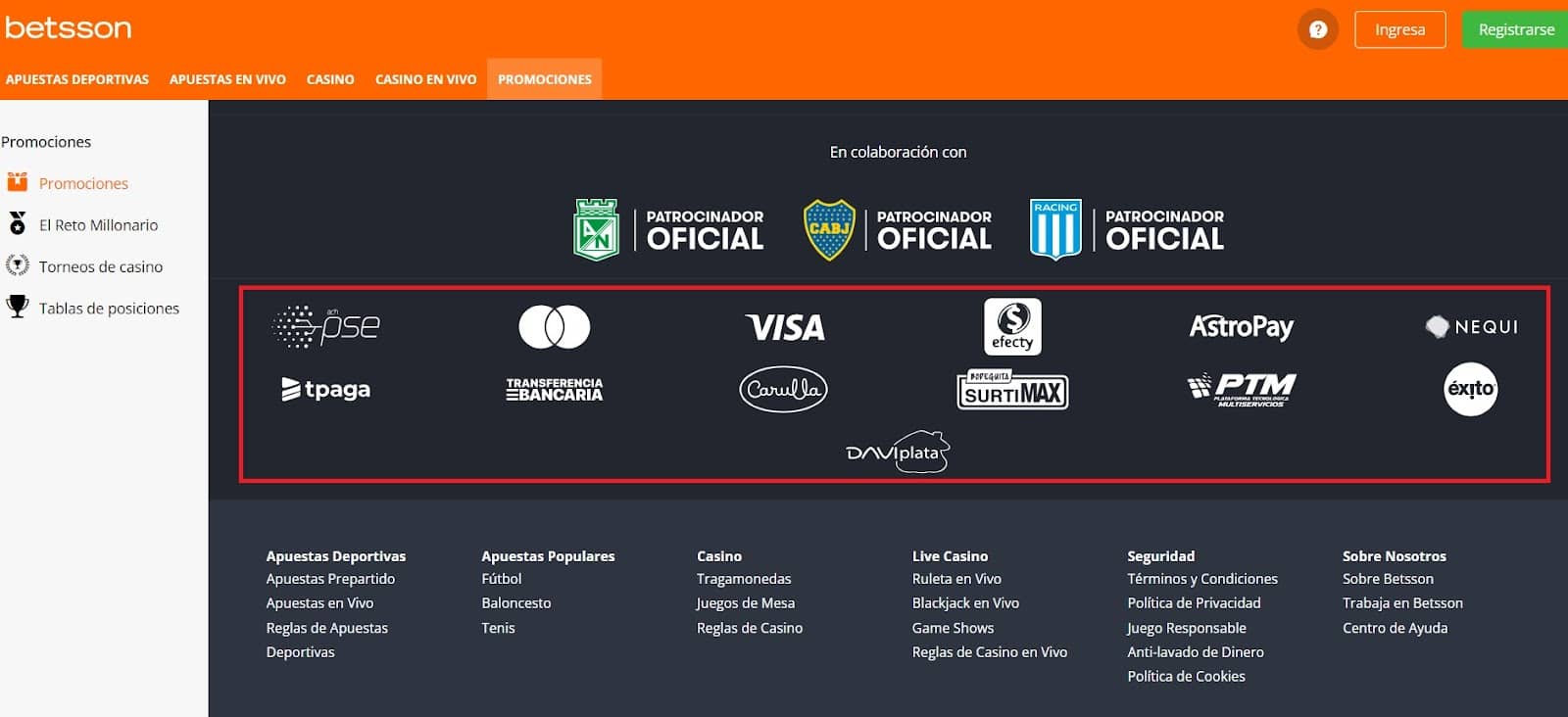Open the help question mark icon

1318,29
